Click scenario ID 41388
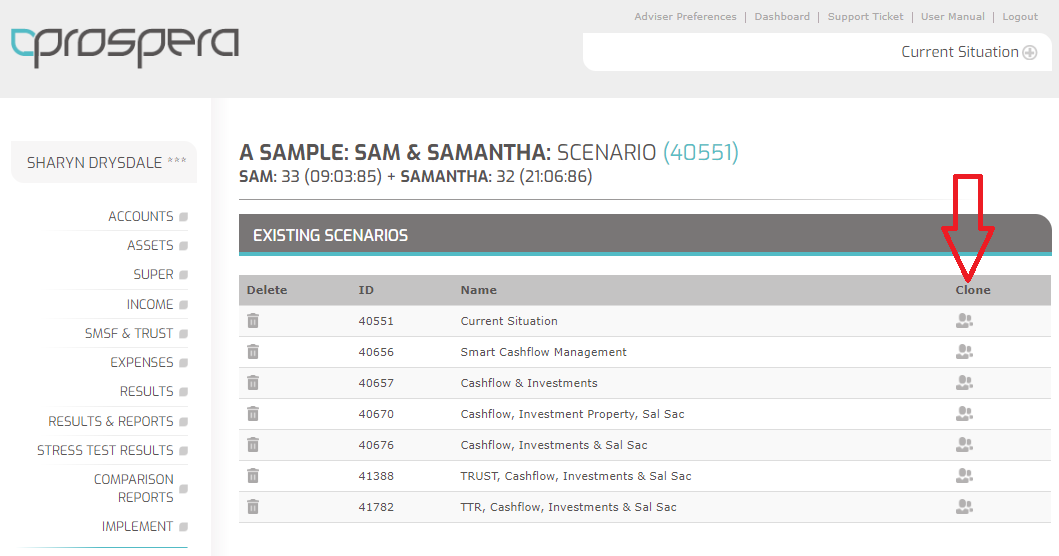 (x=376, y=476)
